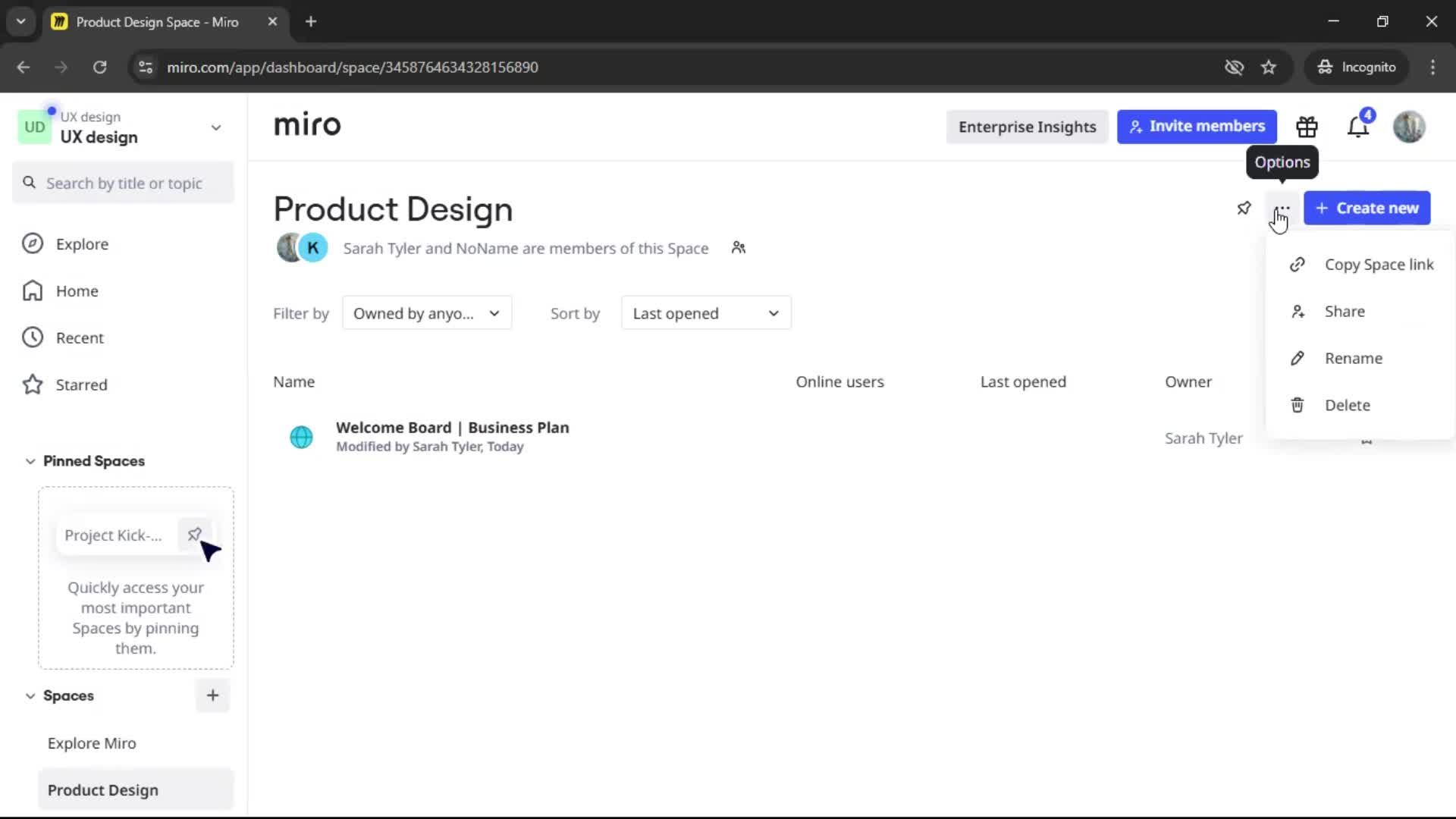Open Chrome three-dot menu

pos(1432,67)
